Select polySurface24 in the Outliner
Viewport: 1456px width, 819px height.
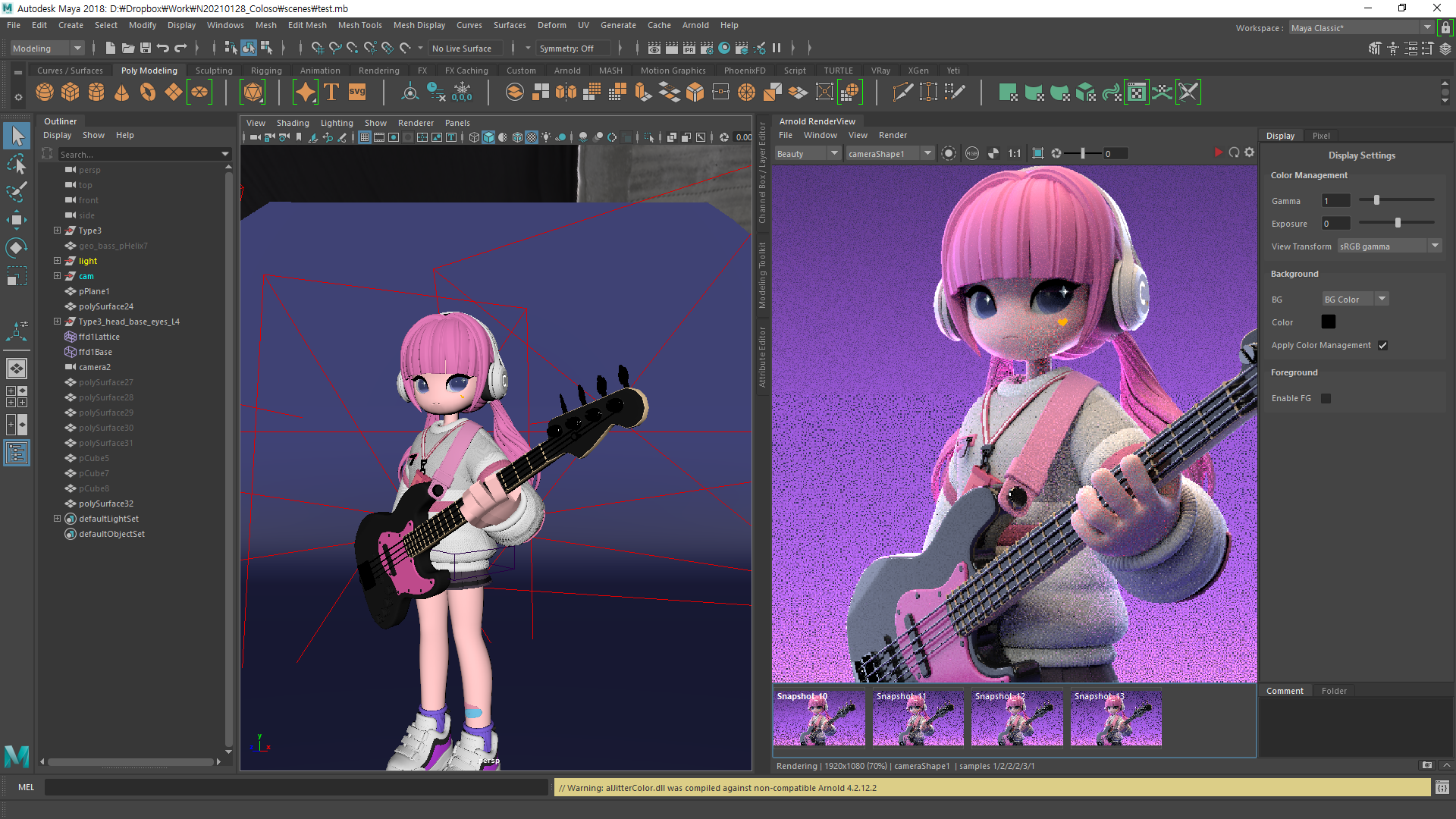point(106,306)
